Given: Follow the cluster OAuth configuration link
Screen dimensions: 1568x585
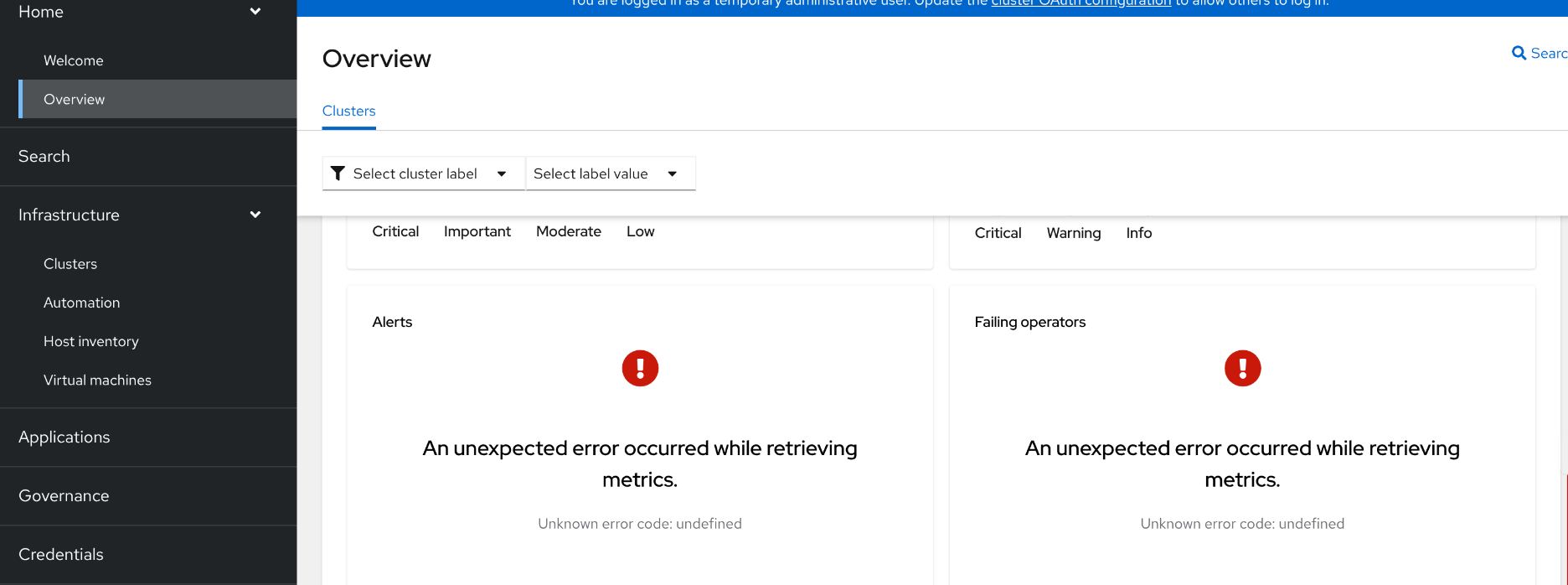Looking at the screenshot, I should click(1081, 3).
